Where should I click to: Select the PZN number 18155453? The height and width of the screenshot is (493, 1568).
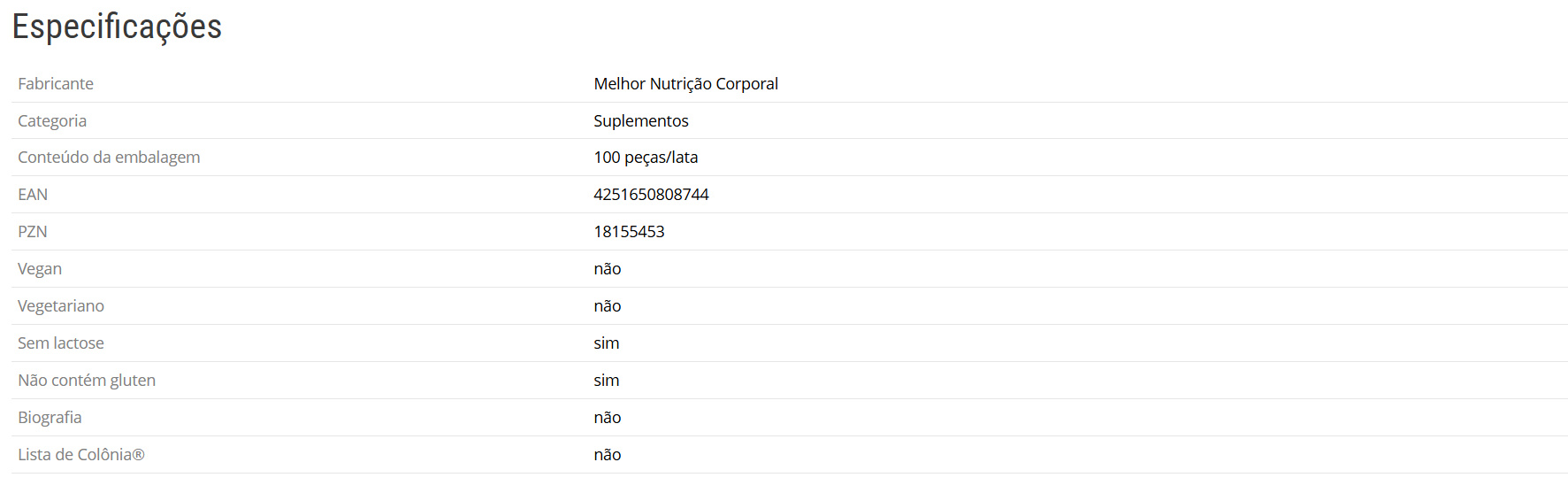(629, 232)
